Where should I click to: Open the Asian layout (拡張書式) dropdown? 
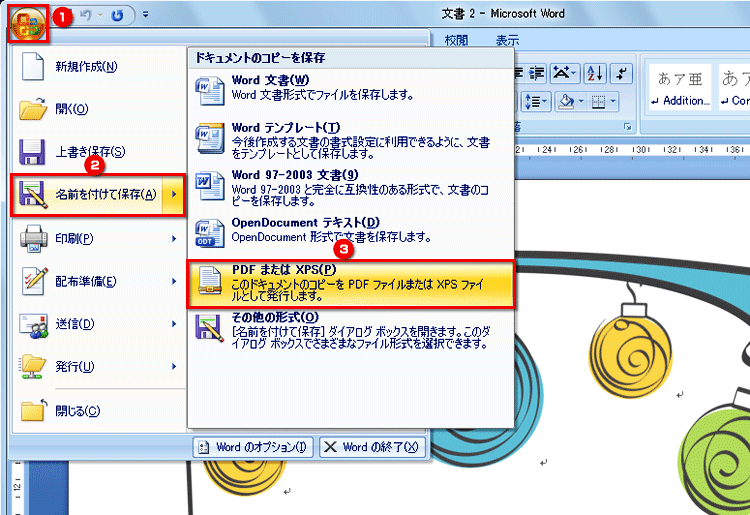(565, 74)
